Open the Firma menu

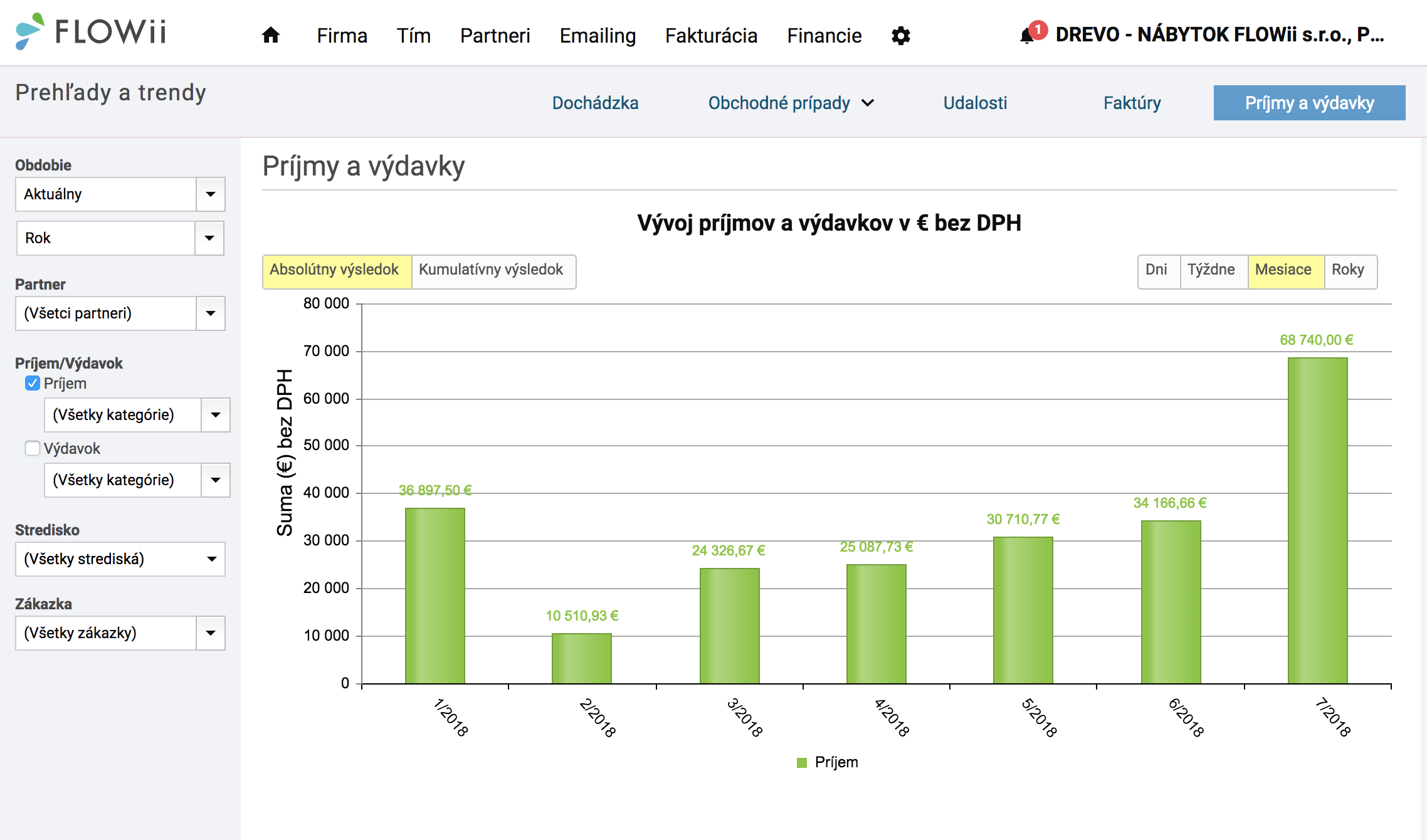pyautogui.click(x=342, y=36)
